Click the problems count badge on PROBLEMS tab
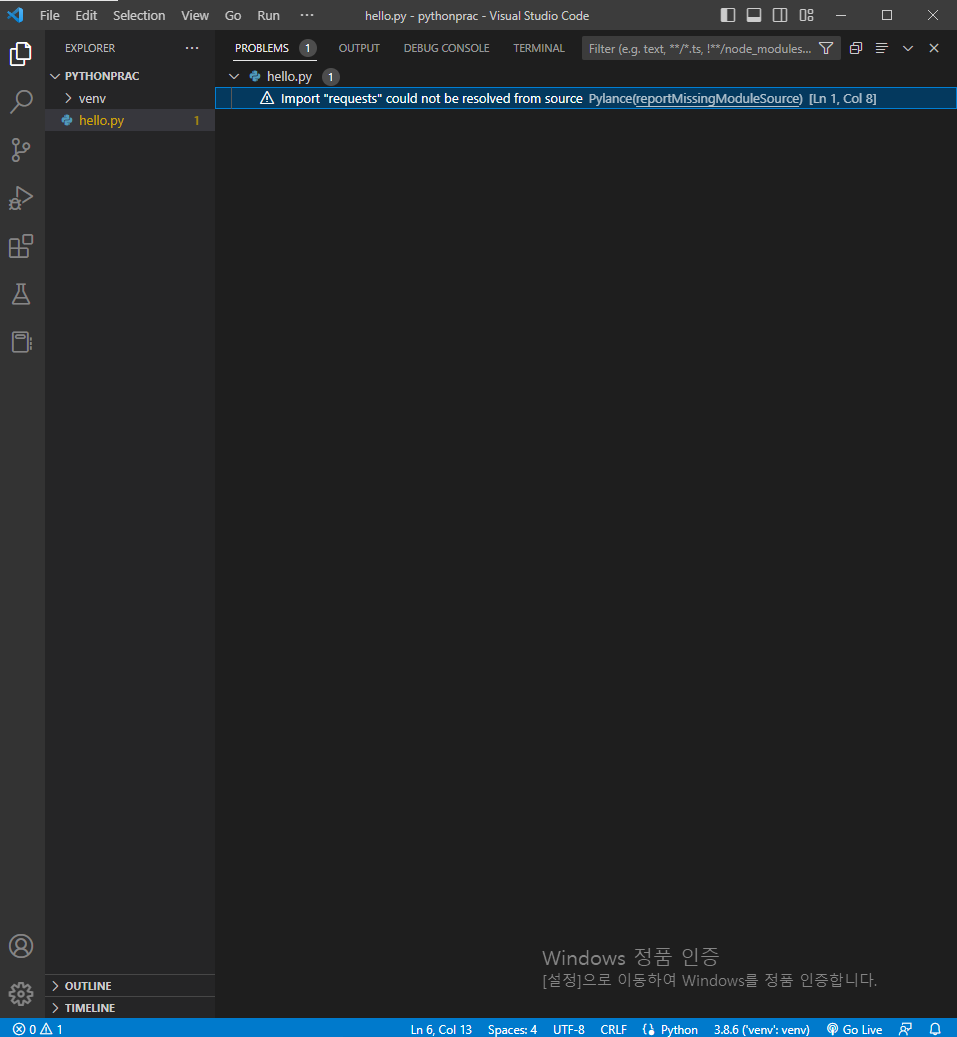The width and height of the screenshot is (957, 1037). tap(308, 48)
